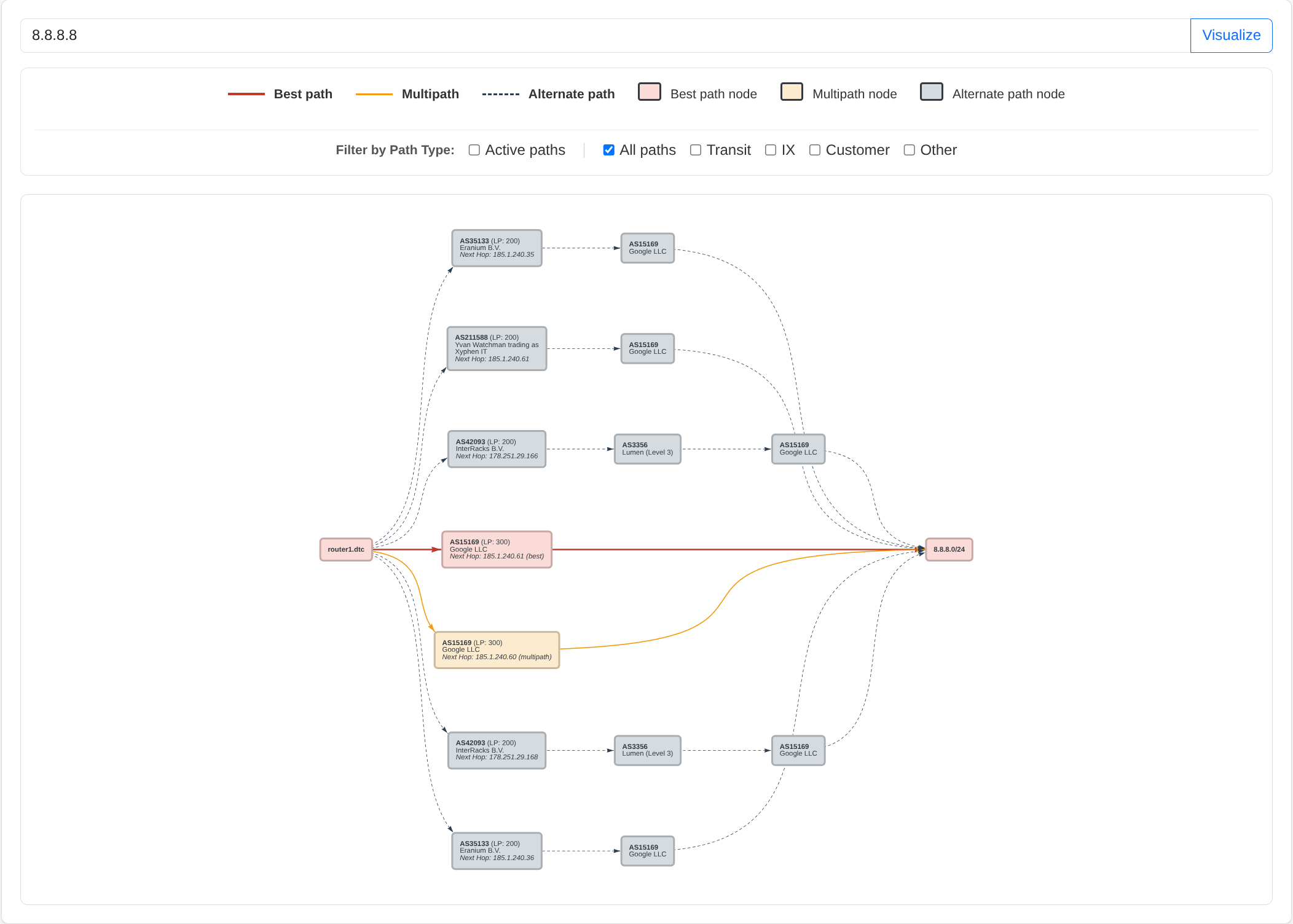Viewport: 1293px width, 924px height.
Task: Click the AS15169 best path node
Action: point(497,549)
